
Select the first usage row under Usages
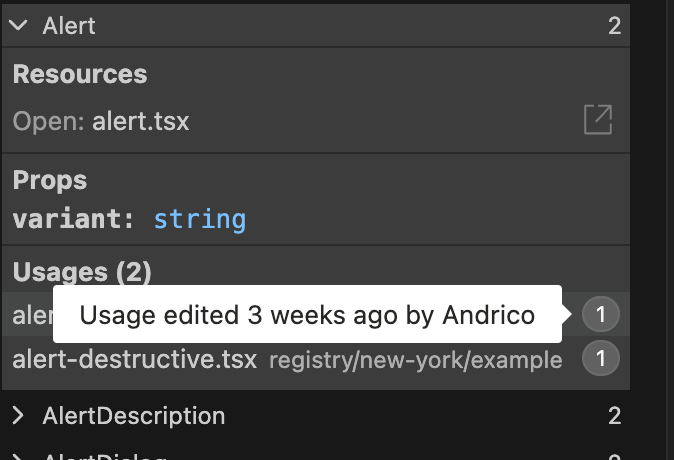(x=30, y=316)
